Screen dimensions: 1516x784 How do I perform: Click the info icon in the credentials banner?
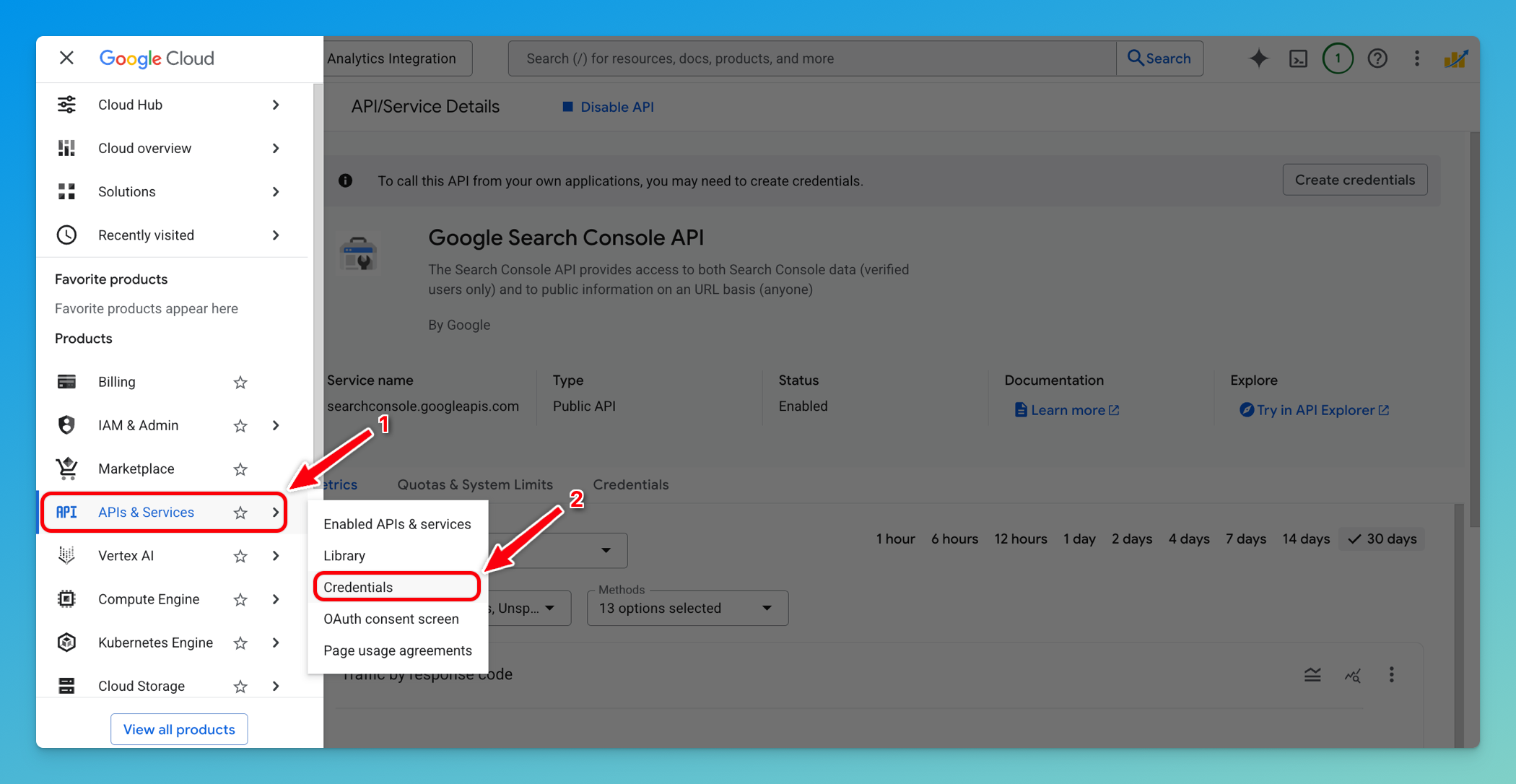point(345,180)
